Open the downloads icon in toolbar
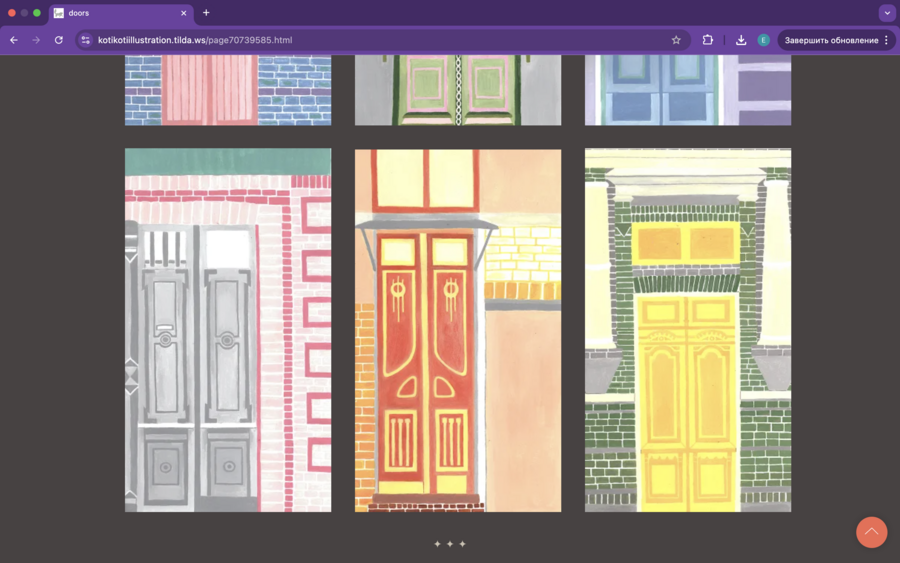Image resolution: width=900 pixels, height=563 pixels. point(741,40)
